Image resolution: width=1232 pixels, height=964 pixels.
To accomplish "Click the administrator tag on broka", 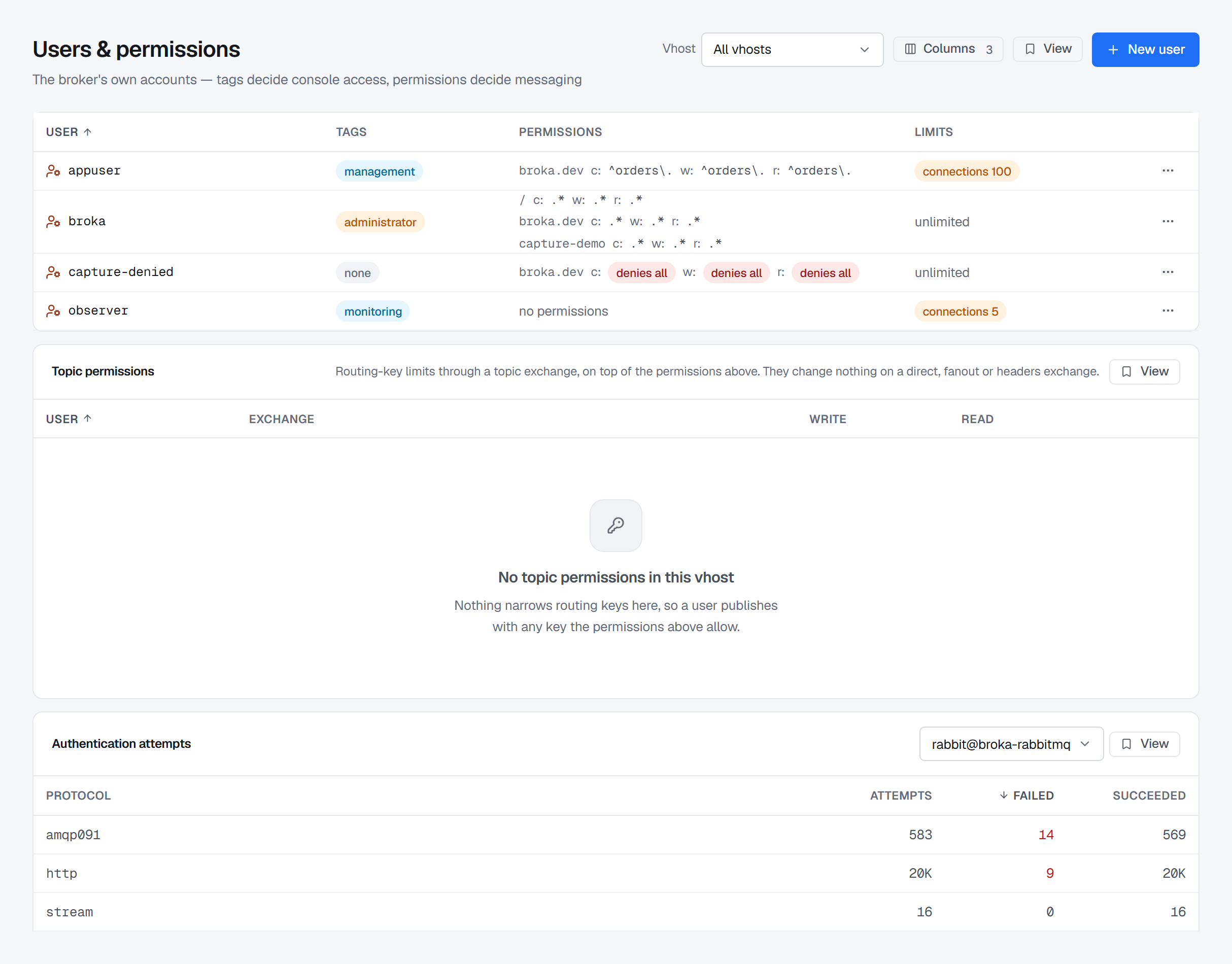I will (x=380, y=222).
